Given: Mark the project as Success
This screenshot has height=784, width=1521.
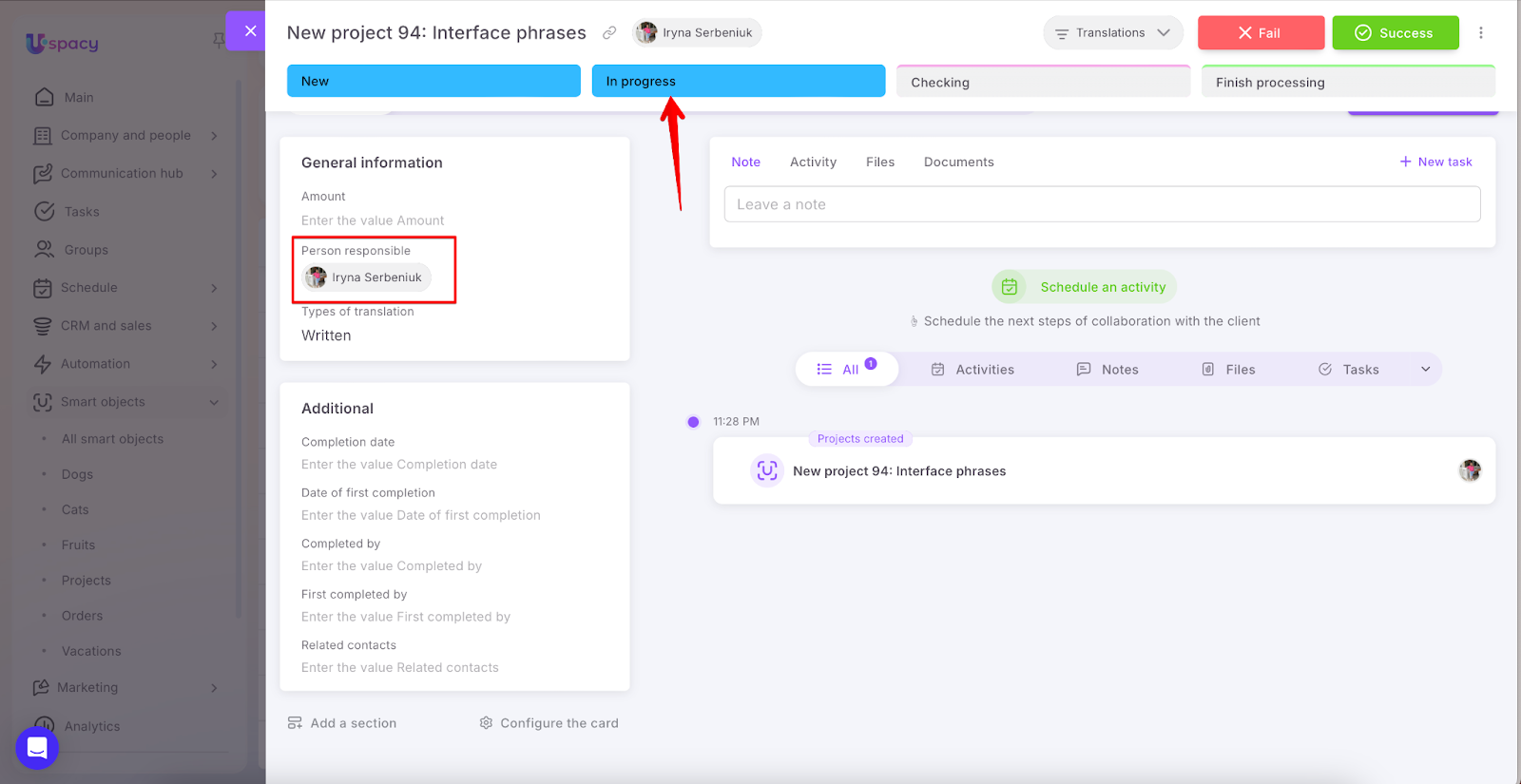Looking at the screenshot, I should (1395, 33).
